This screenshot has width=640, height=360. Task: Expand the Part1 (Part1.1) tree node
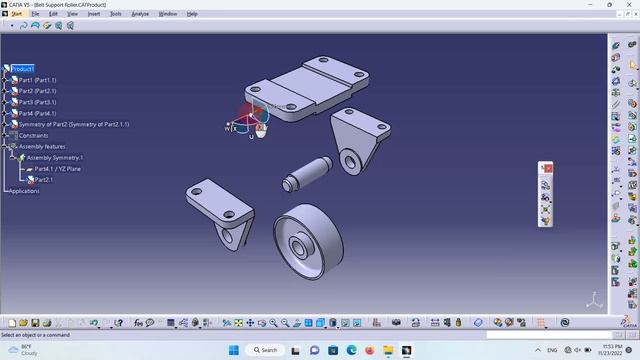[x=4, y=80]
